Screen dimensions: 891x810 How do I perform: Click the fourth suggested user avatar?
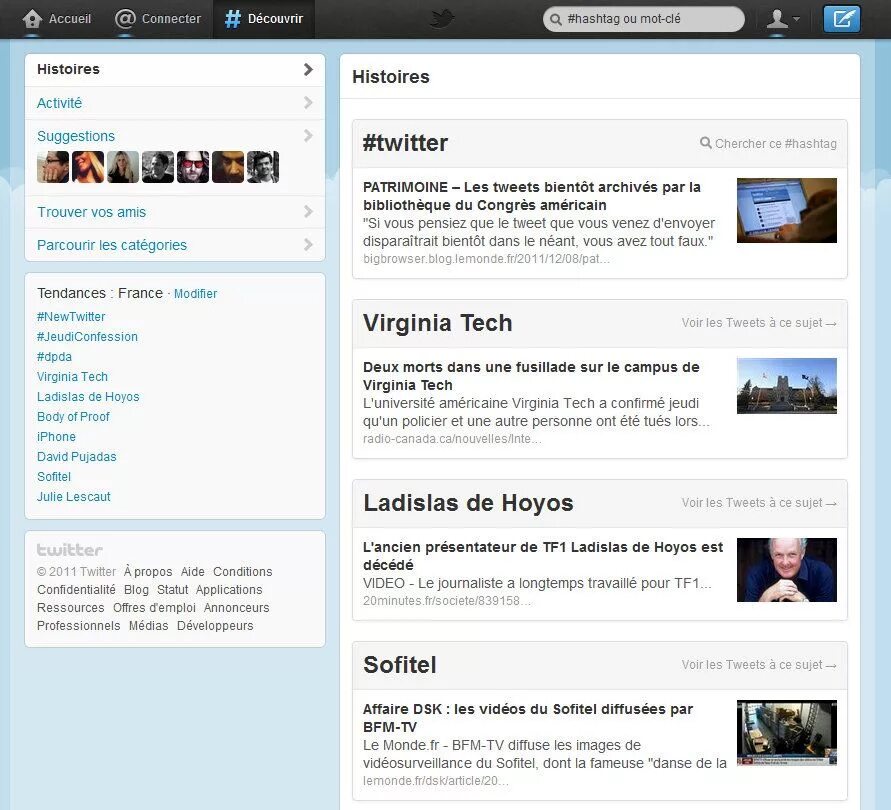coord(158,167)
